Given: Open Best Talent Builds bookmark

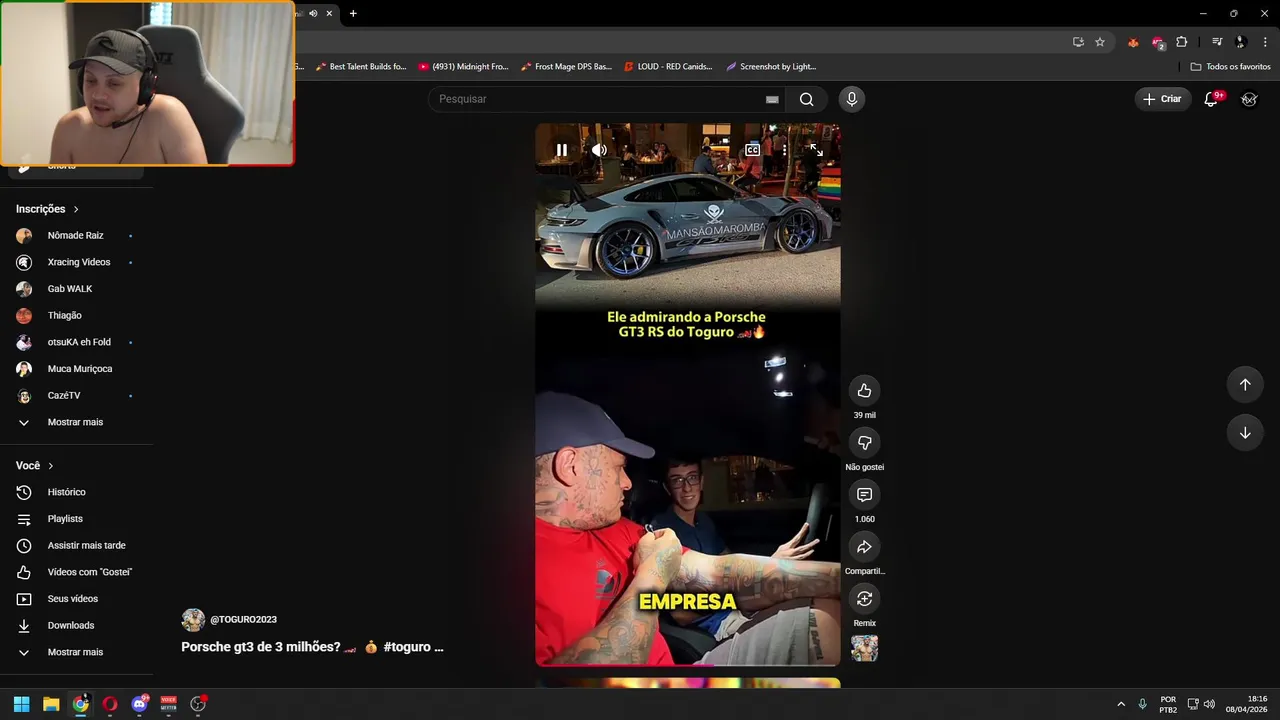Looking at the screenshot, I should [361, 67].
